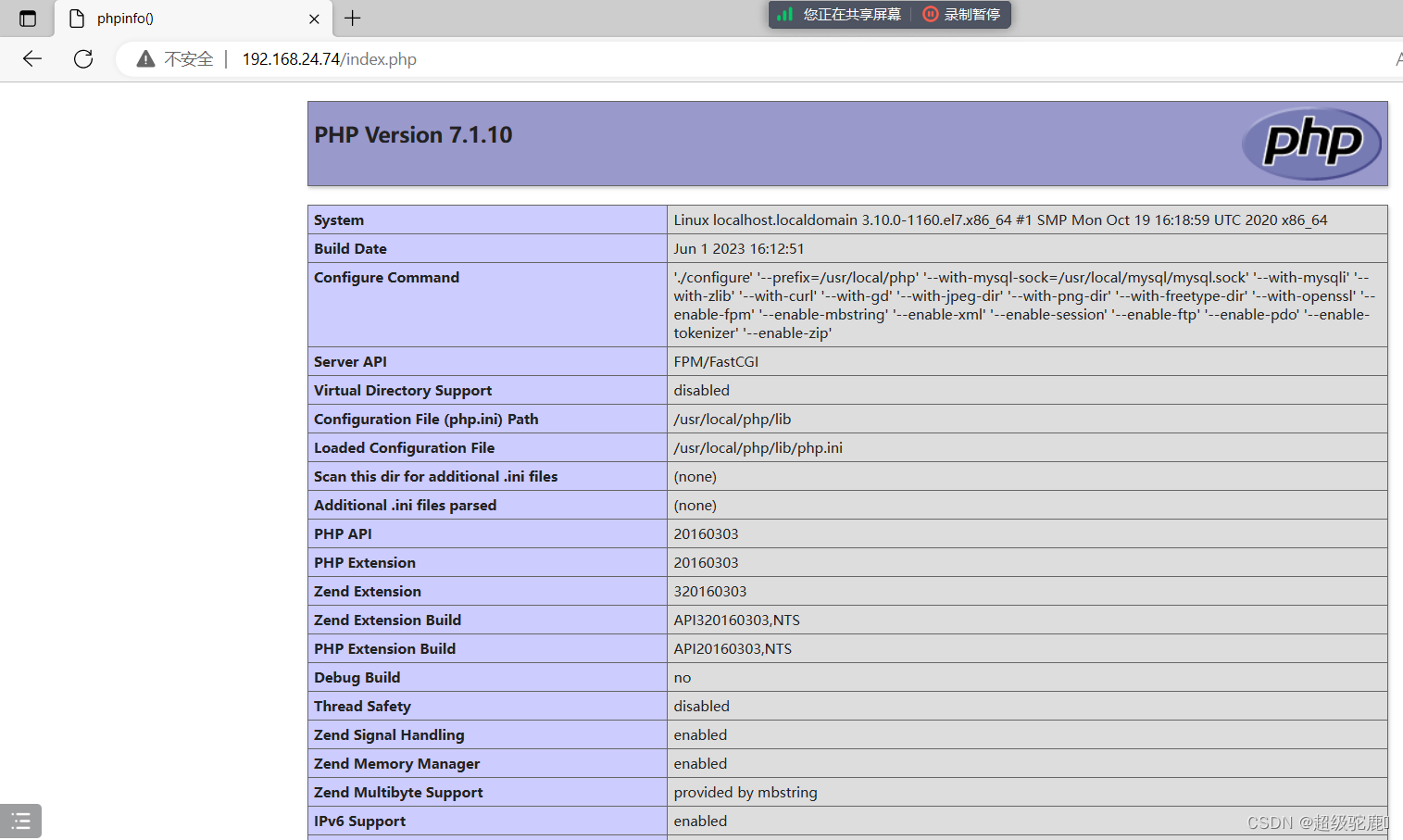Click the Build Date label
The width and height of the screenshot is (1403, 840).
pos(350,249)
